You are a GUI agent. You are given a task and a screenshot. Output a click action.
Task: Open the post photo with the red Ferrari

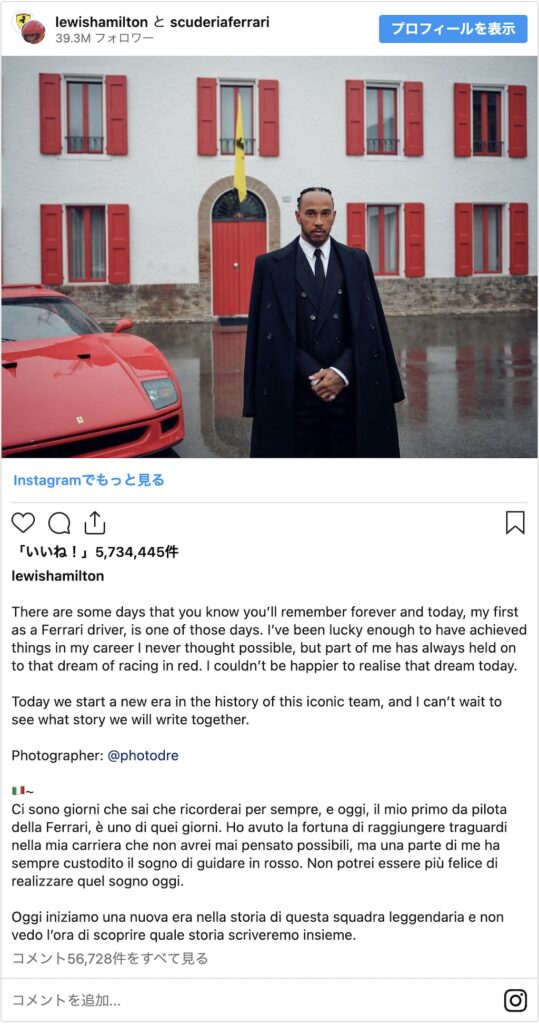click(269, 257)
